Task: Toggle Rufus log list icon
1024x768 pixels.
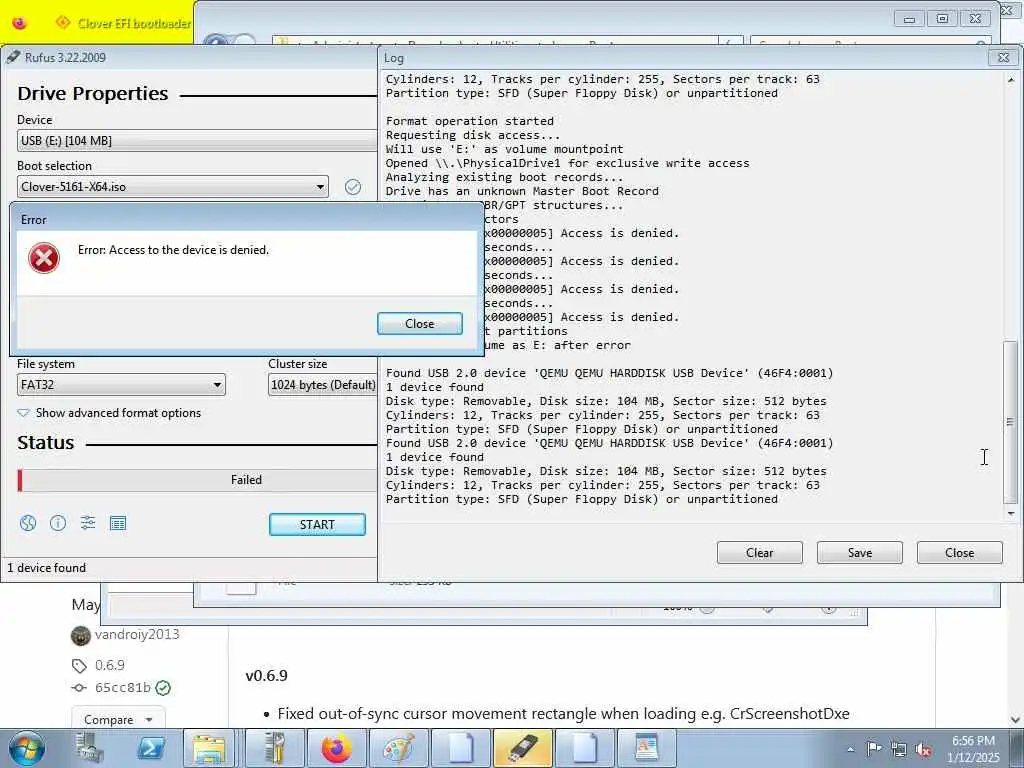Action: (118, 523)
